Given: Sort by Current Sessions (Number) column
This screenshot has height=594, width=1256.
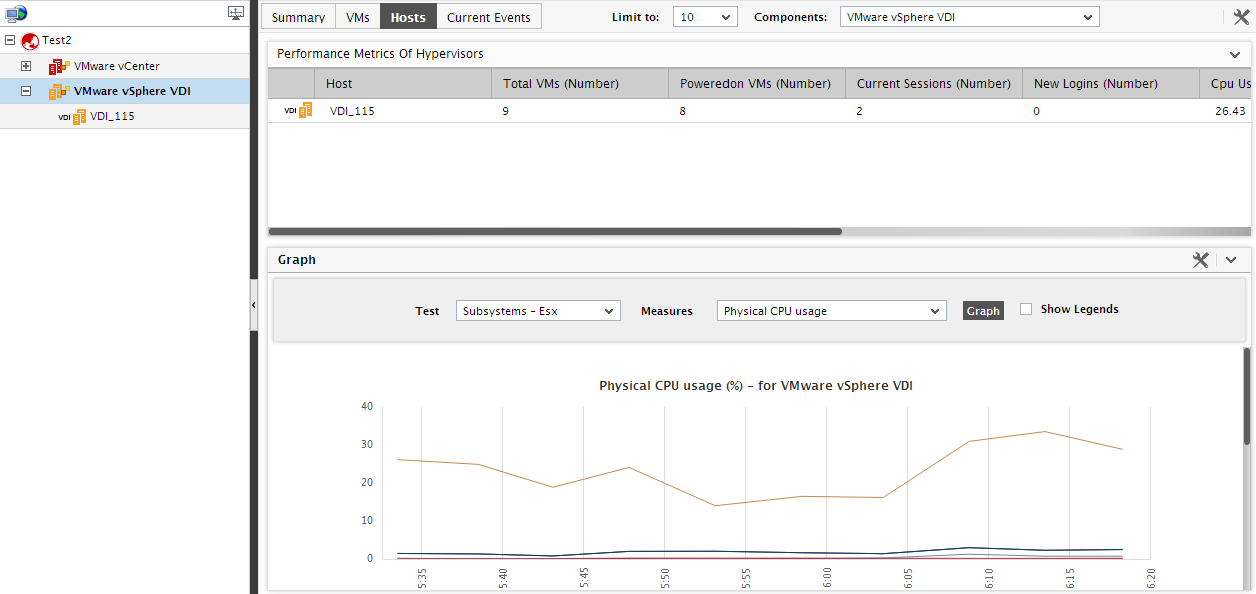Looking at the screenshot, I should 934,84.
